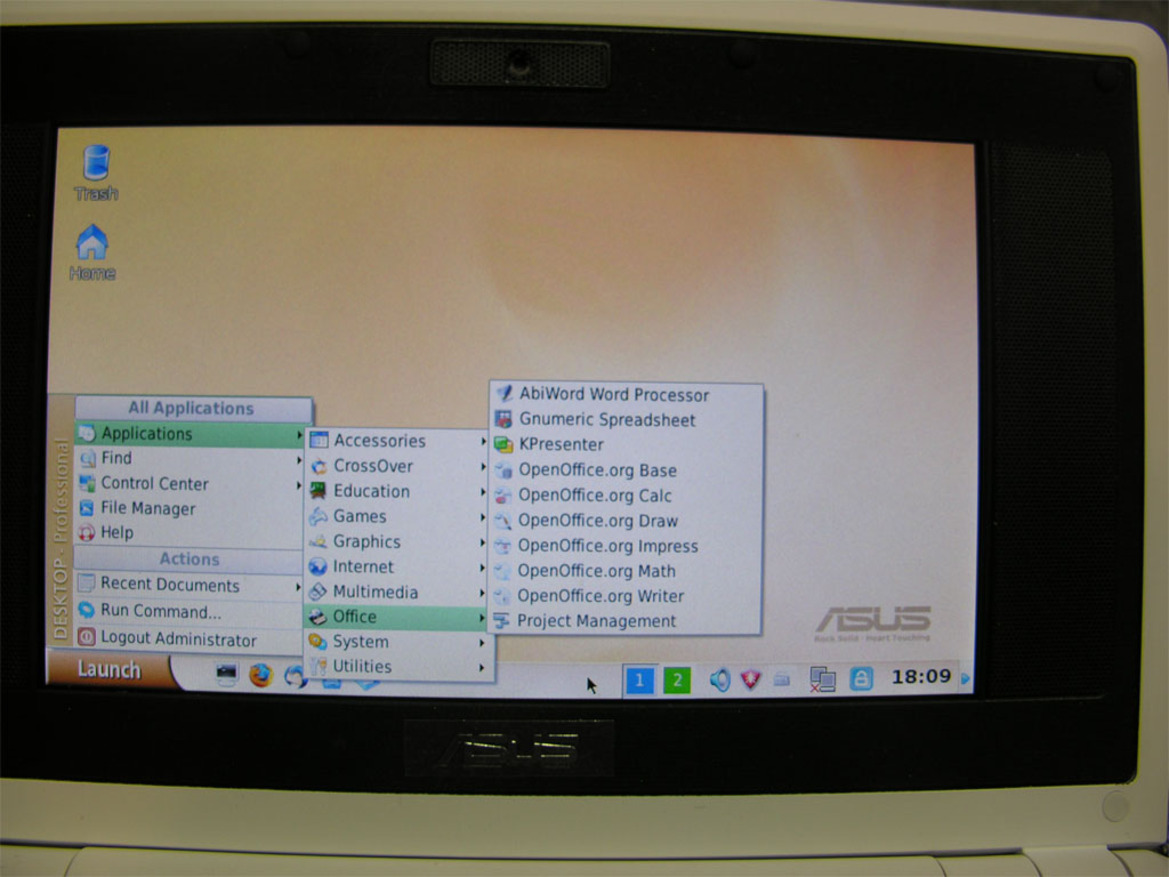Expand the Utilities submenu
The width and height of the screenshot is (1169, 877).
tap(399, 667)
